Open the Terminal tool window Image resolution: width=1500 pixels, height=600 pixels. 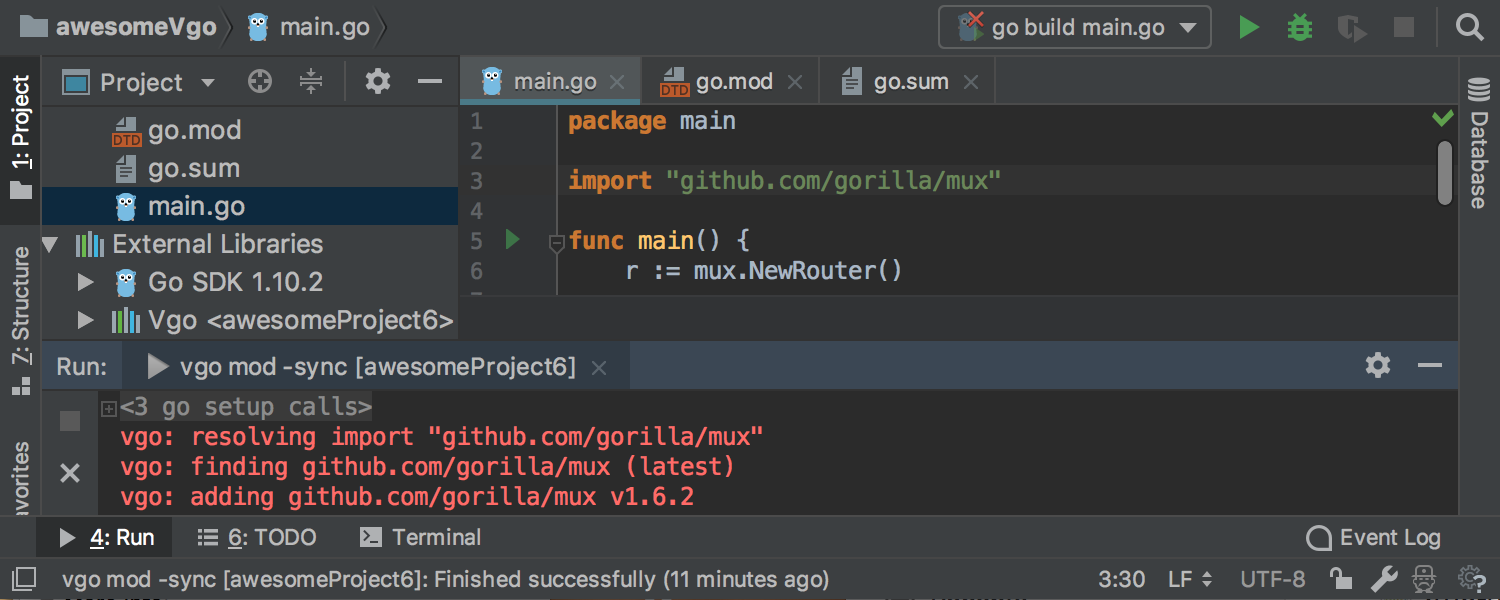coord(420,538)
